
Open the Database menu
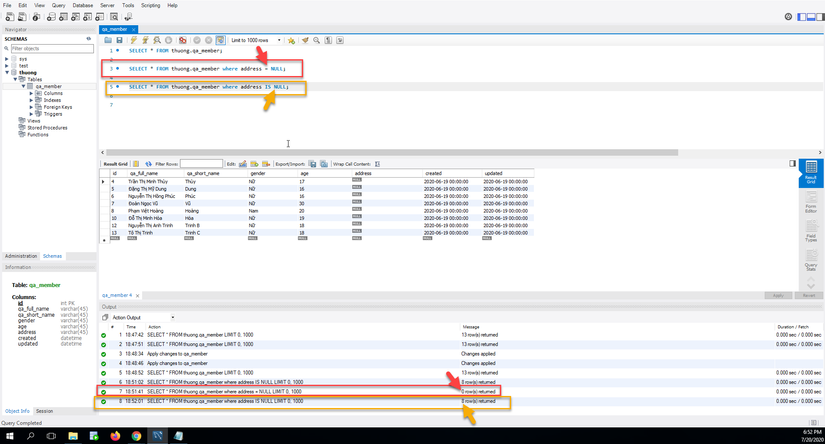[82, 5]
